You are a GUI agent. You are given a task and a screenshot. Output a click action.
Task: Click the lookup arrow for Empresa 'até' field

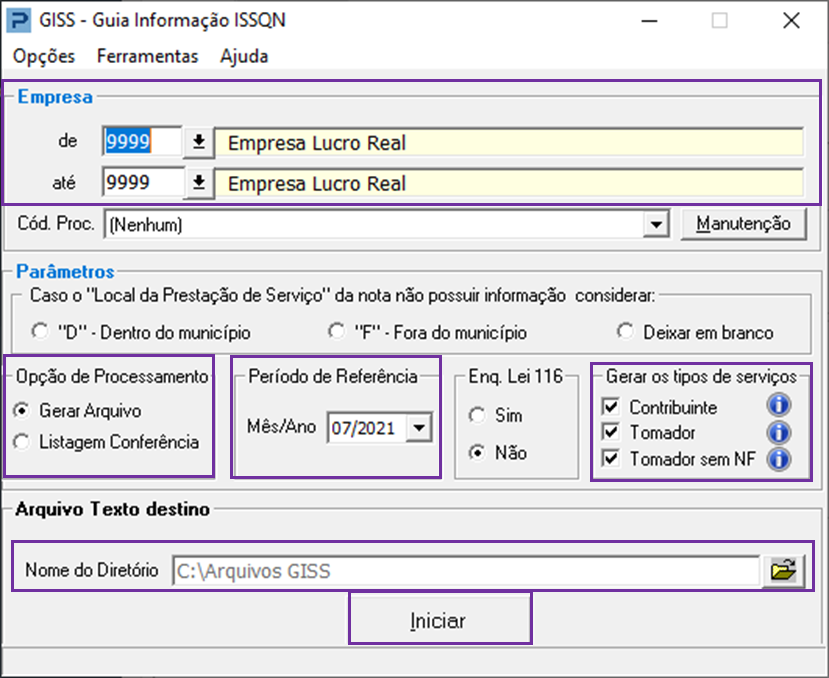(198, 183)
